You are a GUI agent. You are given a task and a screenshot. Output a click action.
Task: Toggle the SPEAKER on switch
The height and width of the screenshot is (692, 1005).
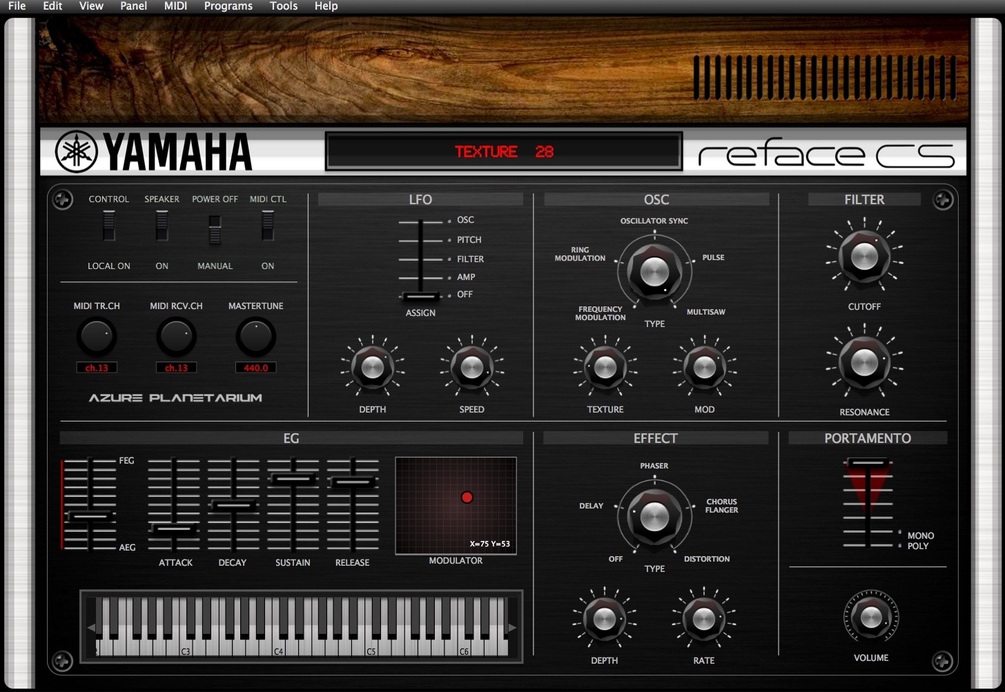pyautogui.click(x=162, y=226)
